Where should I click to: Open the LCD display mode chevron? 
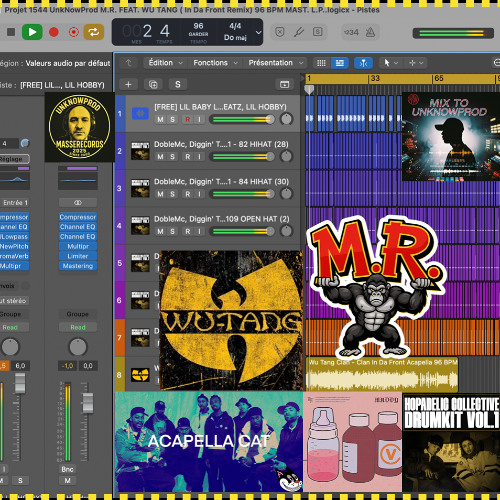pyautogui.click(x=258, y=32)
